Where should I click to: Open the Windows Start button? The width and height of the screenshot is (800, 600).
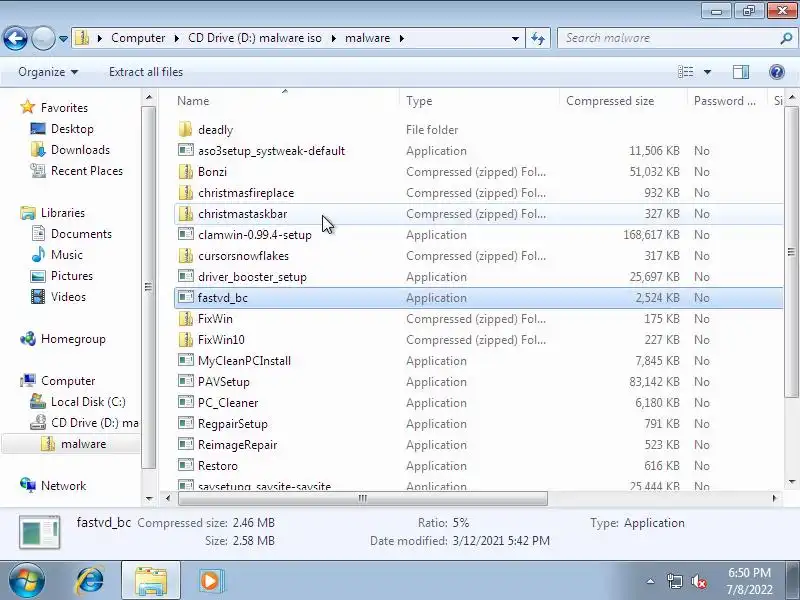27,580
